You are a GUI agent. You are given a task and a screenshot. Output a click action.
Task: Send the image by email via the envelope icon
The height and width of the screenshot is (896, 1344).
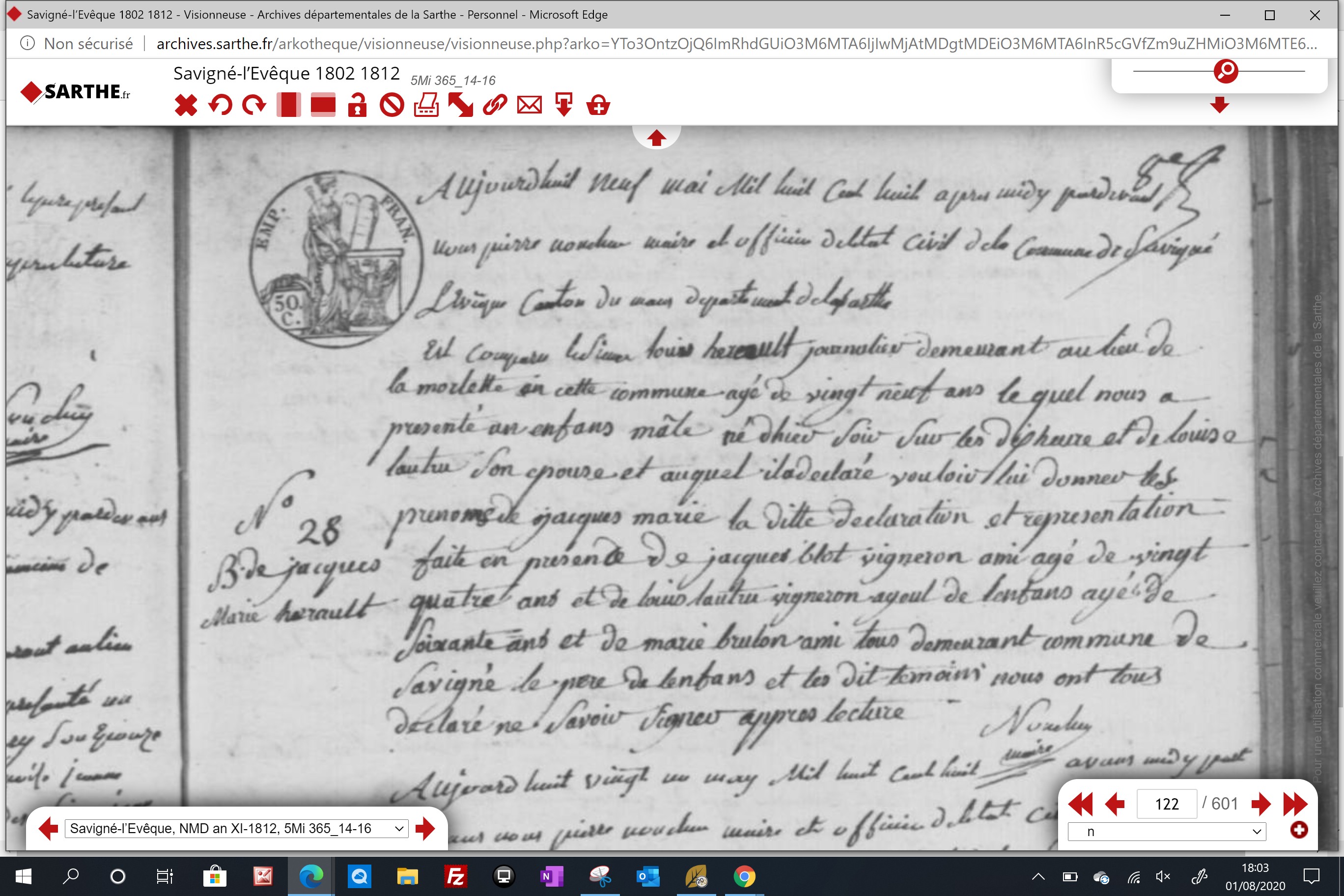(529, 106)
